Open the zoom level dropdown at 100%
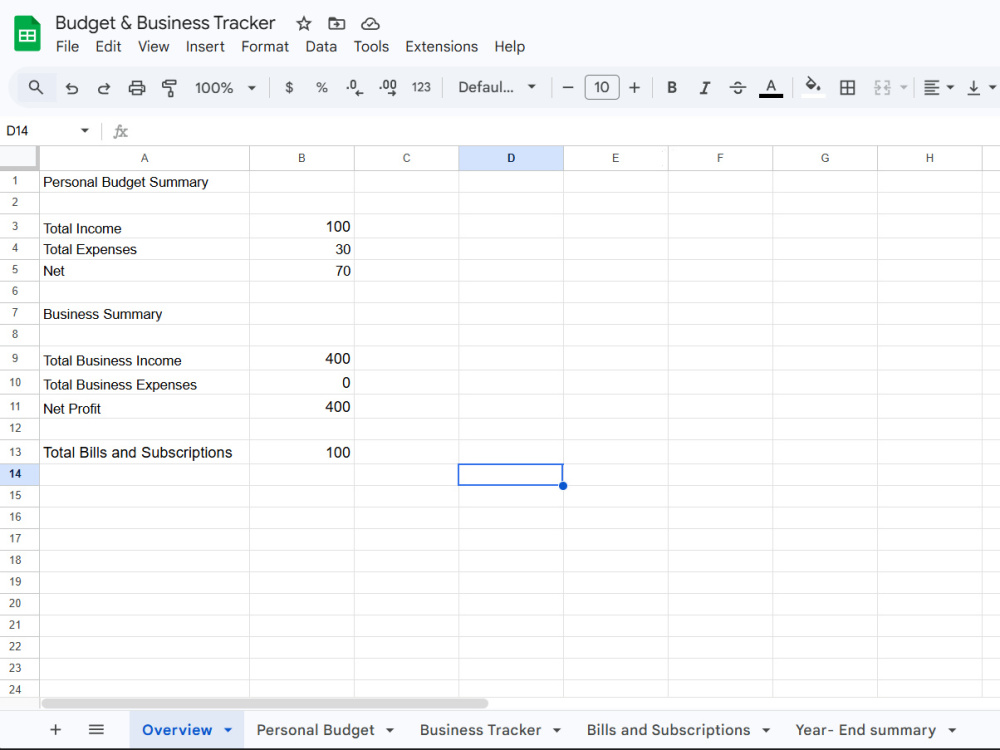The height and width of the screenshot is (750, 1000). point(225,87)
